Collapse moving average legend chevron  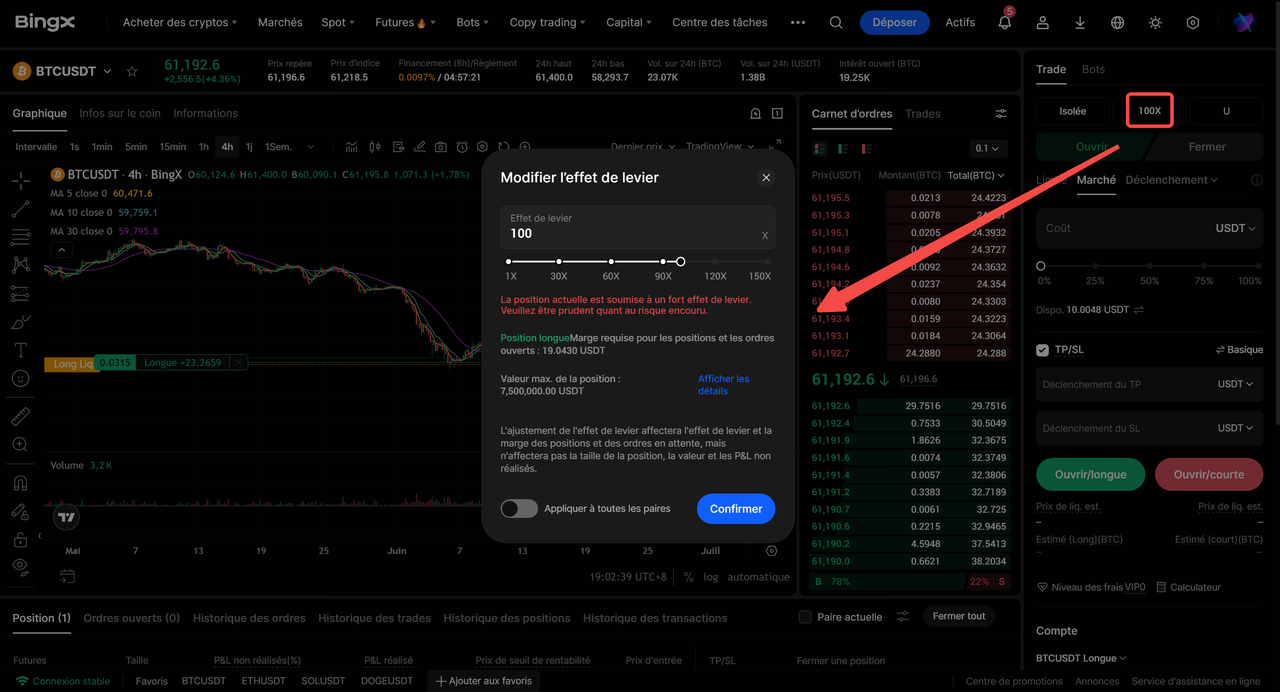(x=61, y=250)
